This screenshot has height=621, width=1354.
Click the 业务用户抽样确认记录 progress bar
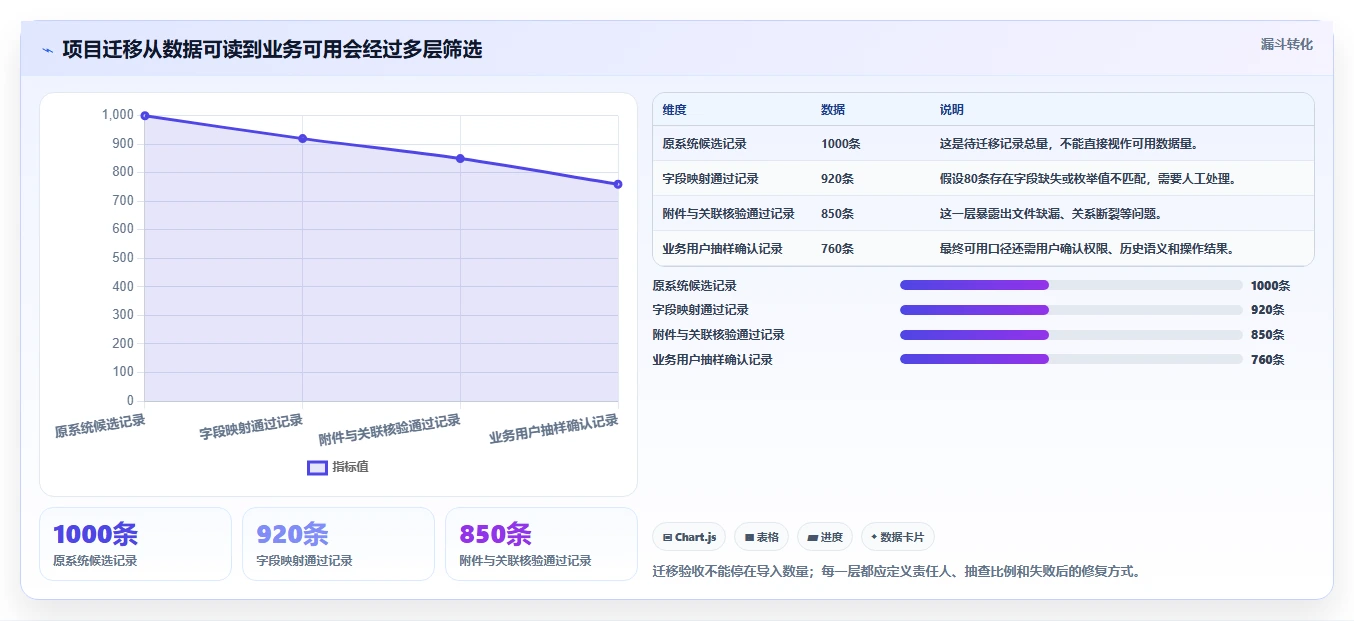[x=1071, y=359]
